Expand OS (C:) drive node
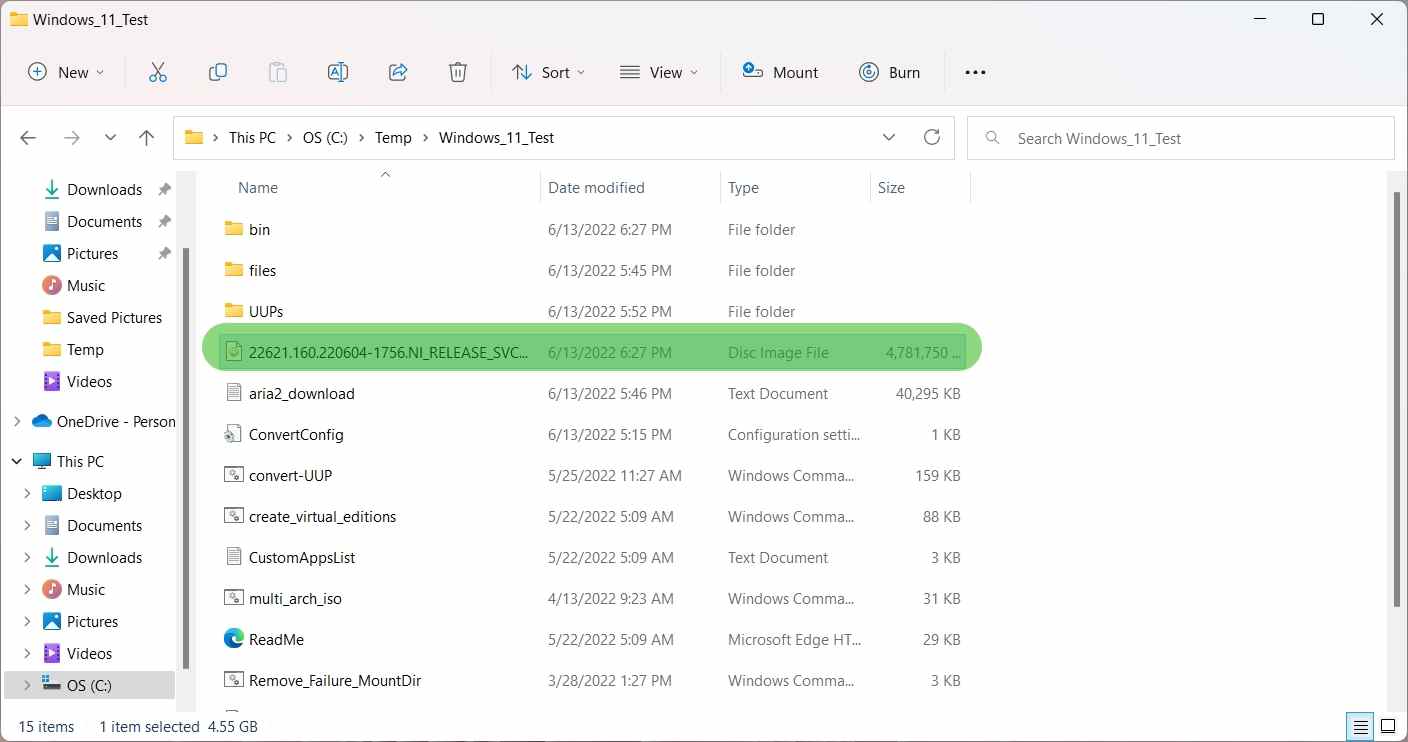 point(27,686)
